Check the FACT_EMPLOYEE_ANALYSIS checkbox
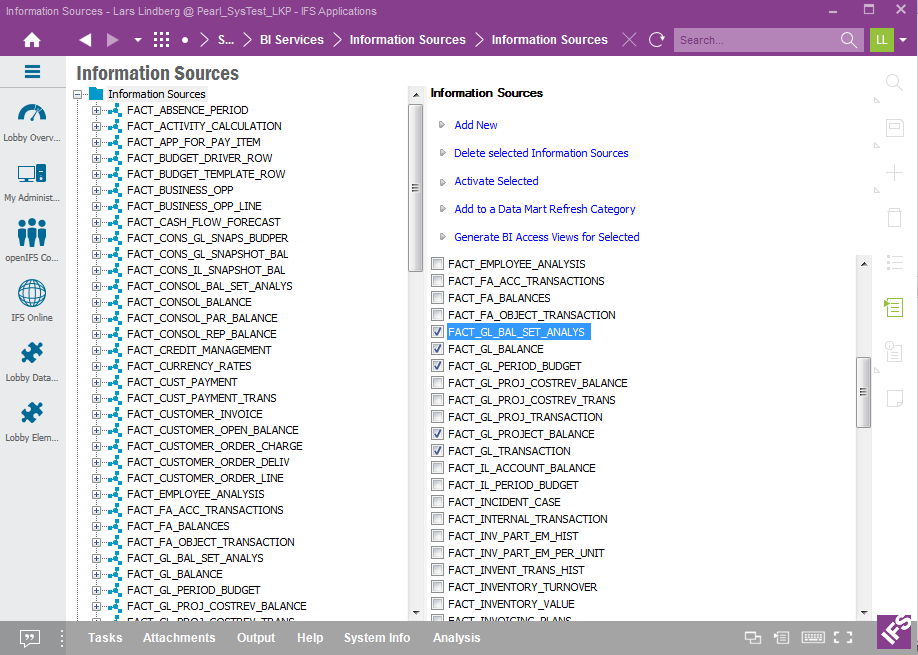 point(437,264)
